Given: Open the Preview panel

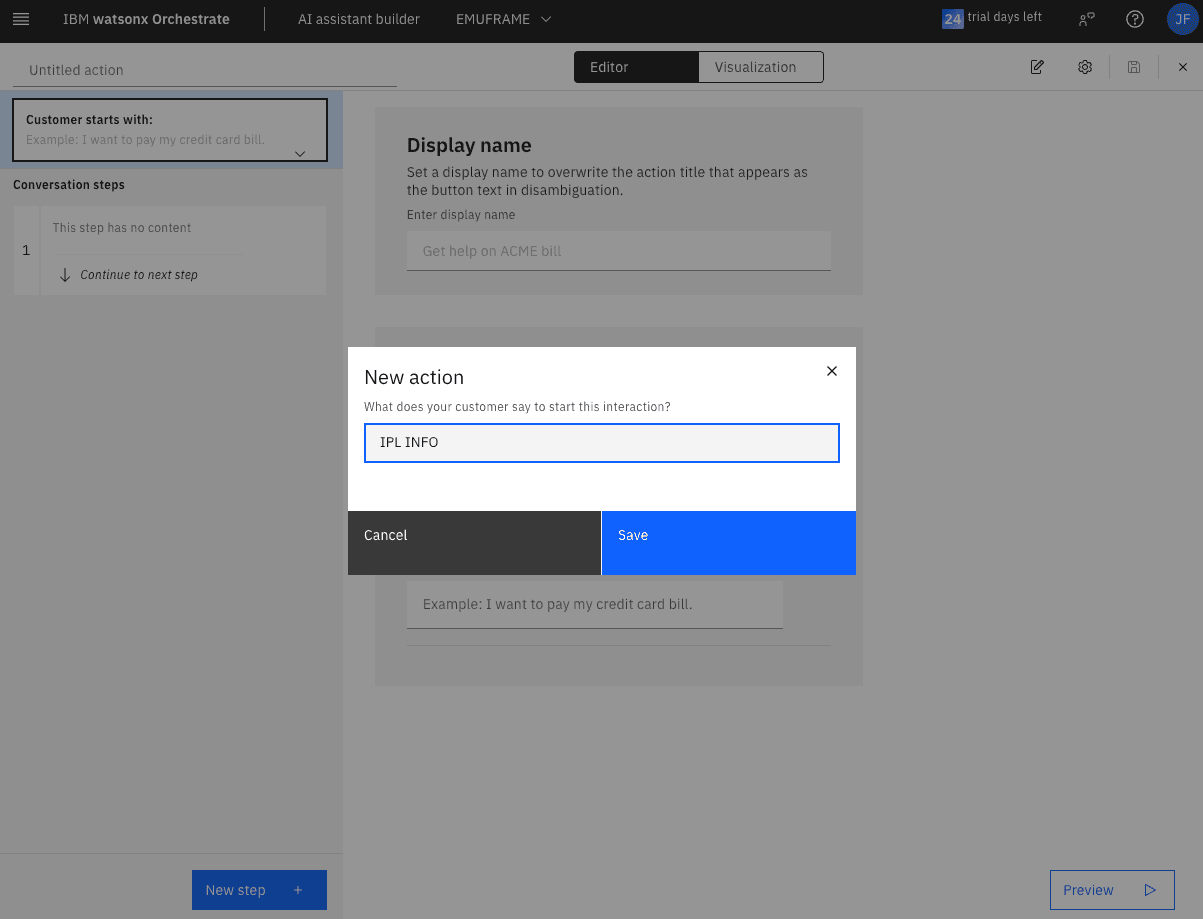Looking at the screenshot, I should pyautogui.click(x=1111, y=890).
